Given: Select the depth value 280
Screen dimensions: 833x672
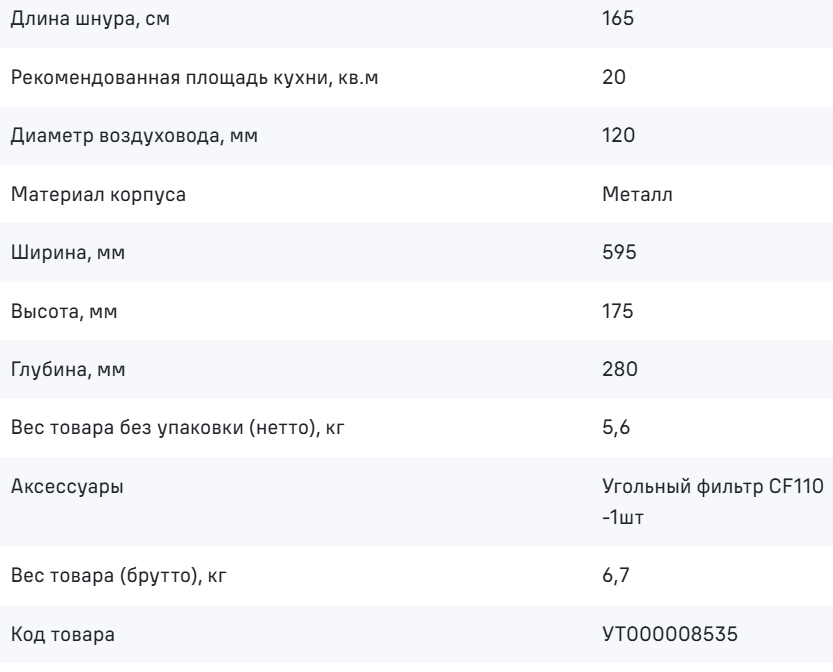Looking at the screenshot, I should (619, 369).
